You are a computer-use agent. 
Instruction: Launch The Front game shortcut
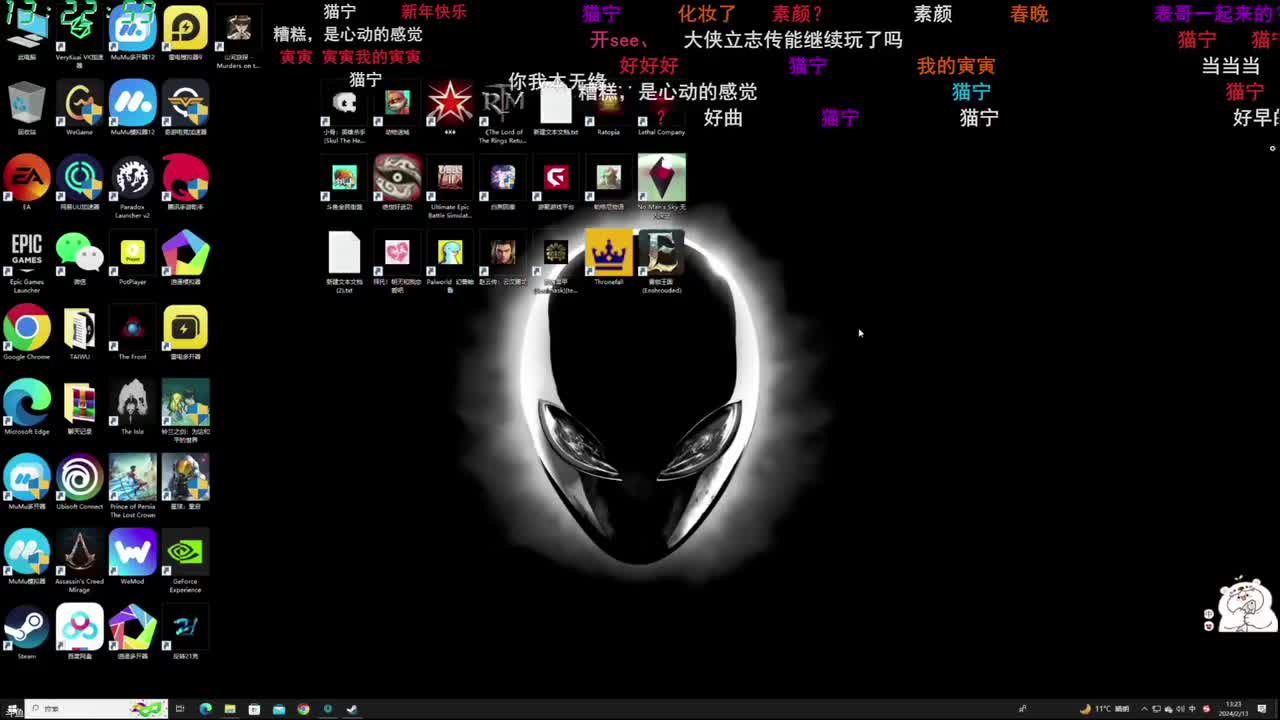(x=132, y=332)
